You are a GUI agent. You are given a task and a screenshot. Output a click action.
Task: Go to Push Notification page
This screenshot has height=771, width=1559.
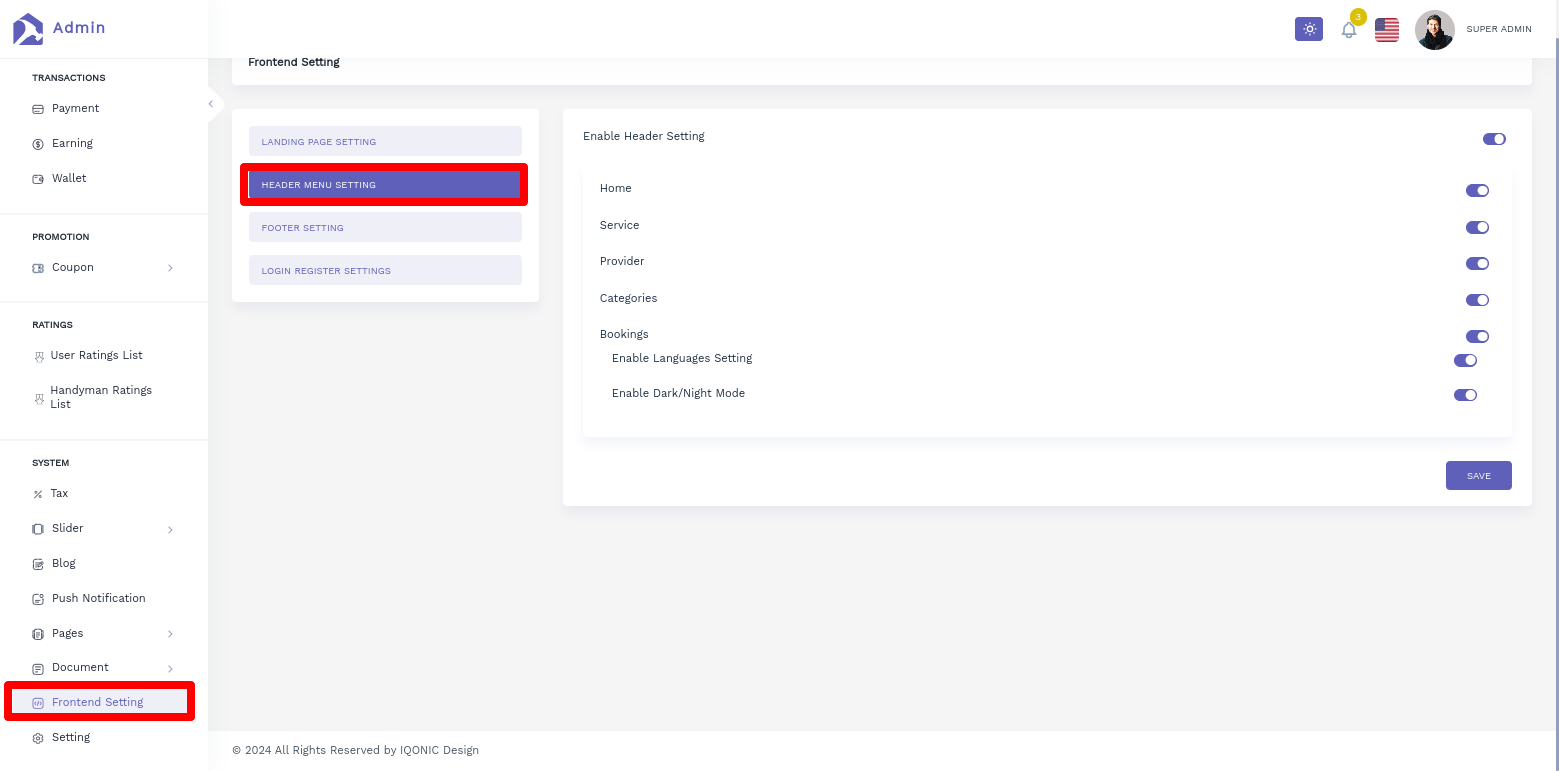click(x=98, y=598)
